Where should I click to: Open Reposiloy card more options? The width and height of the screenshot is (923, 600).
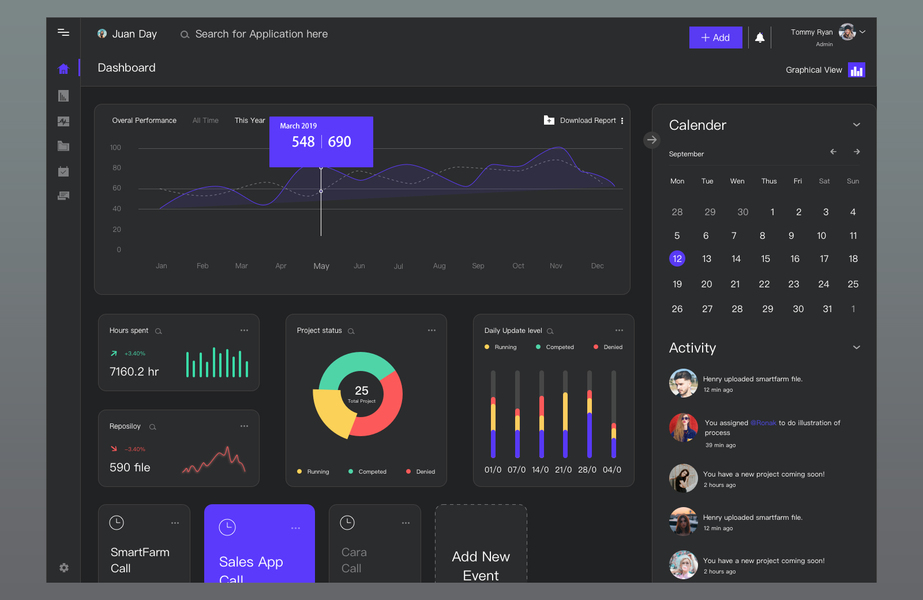point(244,426)
